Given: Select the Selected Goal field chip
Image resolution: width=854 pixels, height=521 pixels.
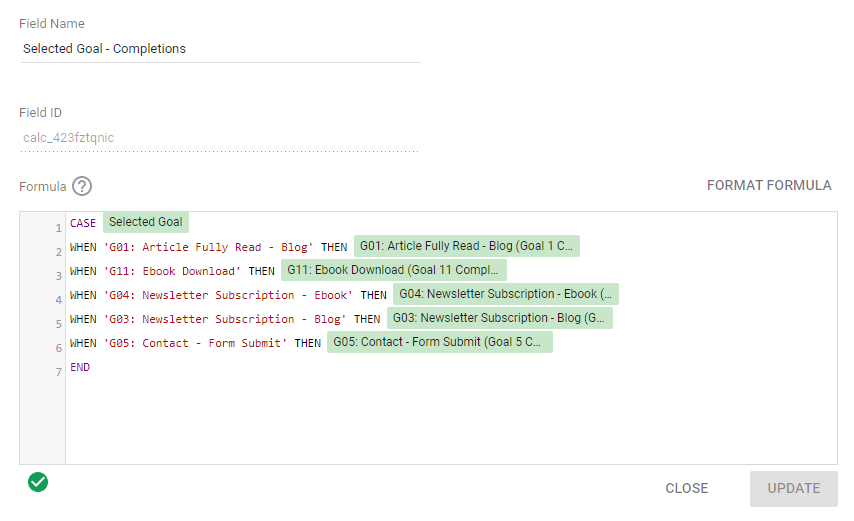Looking at the screenshot, I should pos(146,222).
